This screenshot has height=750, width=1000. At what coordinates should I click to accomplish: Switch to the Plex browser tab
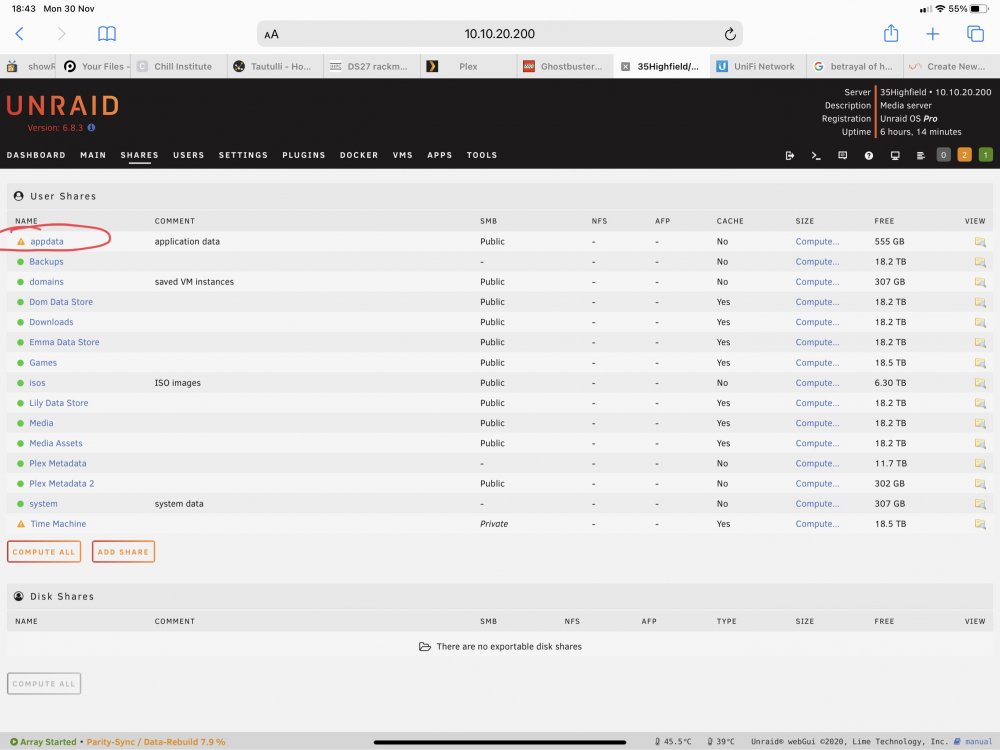469,66
